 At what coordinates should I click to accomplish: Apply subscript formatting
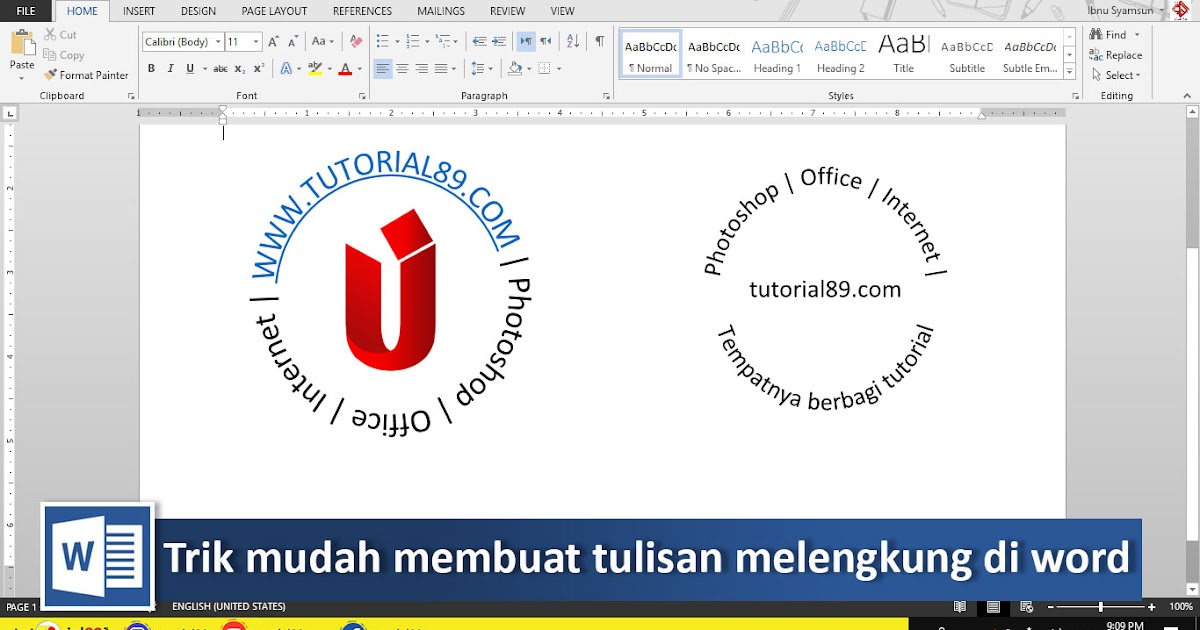click(x=239, y=69)
